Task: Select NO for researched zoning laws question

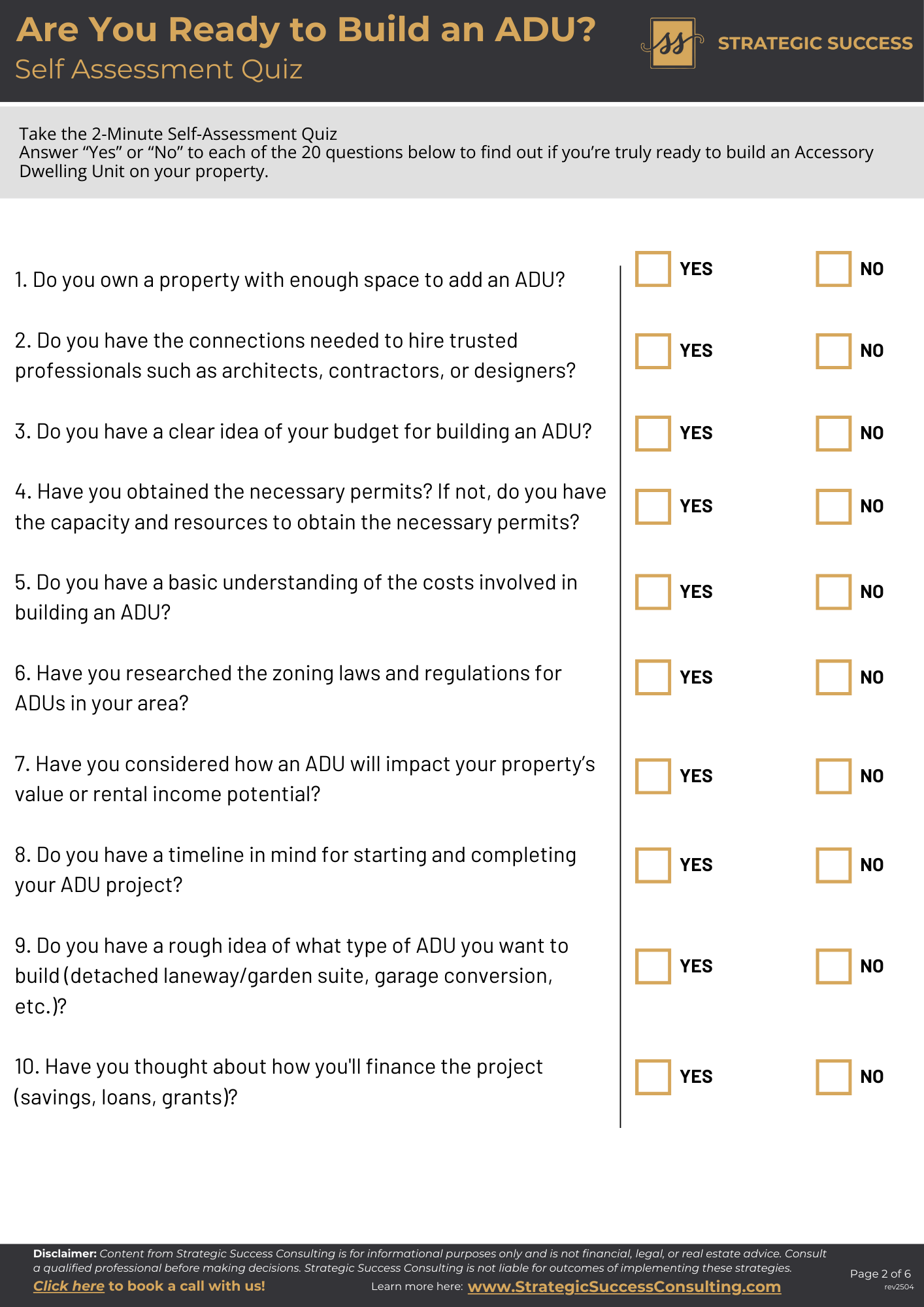Action: [x=833, y=677]
